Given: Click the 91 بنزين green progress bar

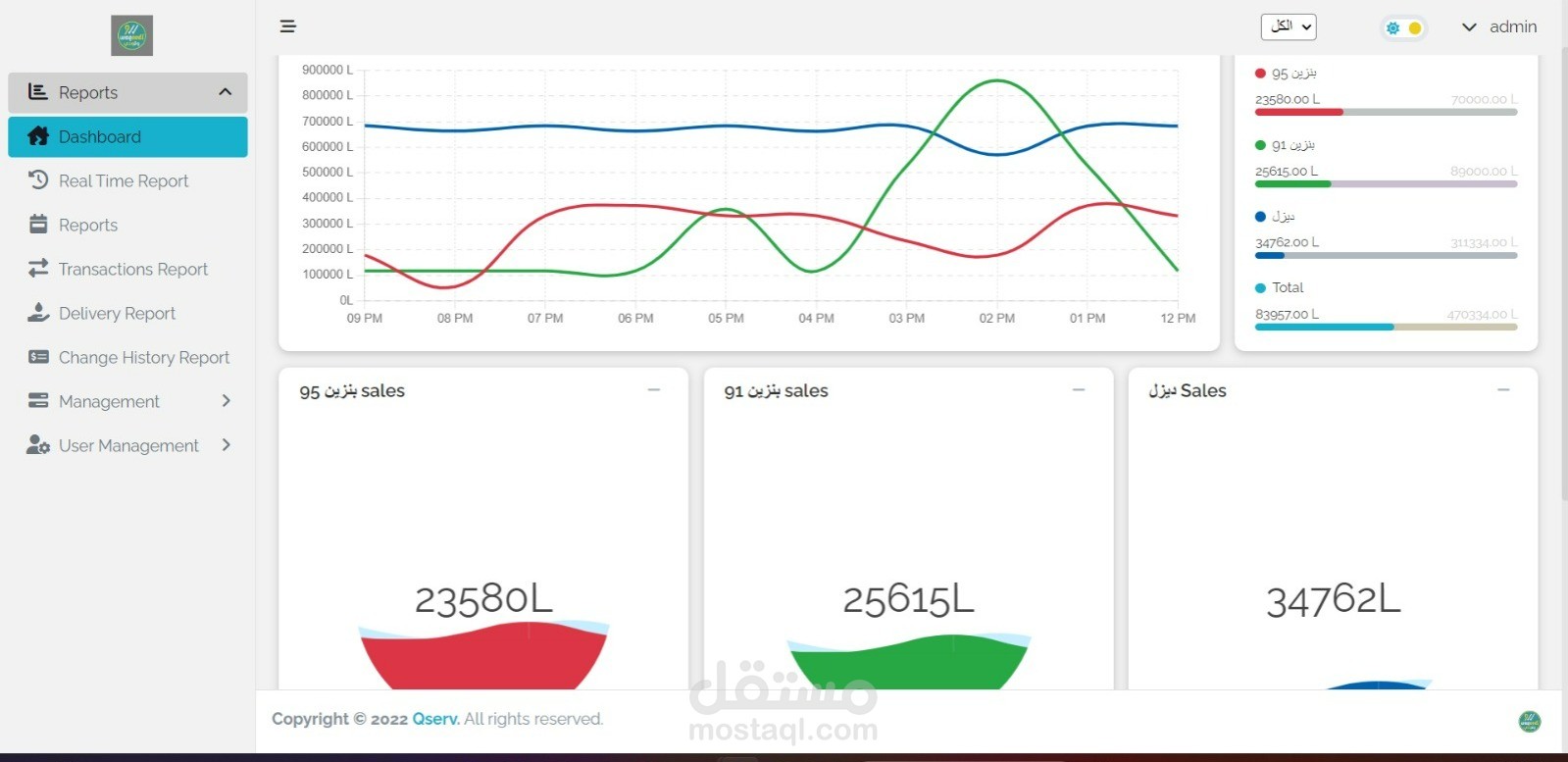Looking at the screenshot, I should (x=1386, y=183).
